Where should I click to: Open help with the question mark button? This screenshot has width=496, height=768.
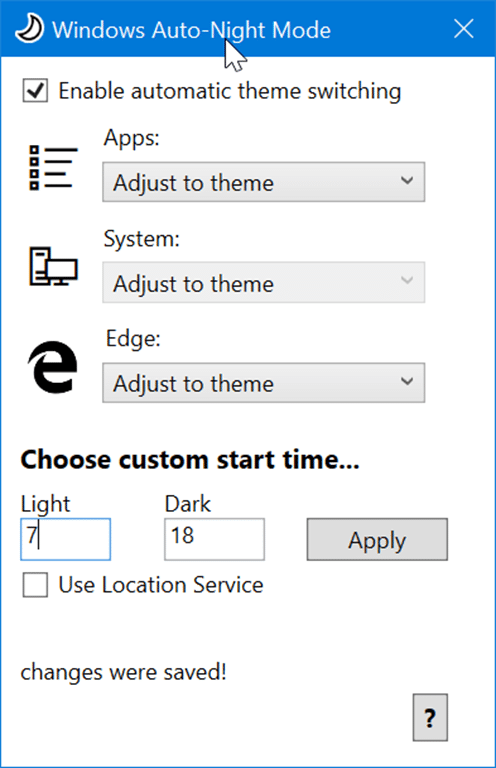pos(430,718)
